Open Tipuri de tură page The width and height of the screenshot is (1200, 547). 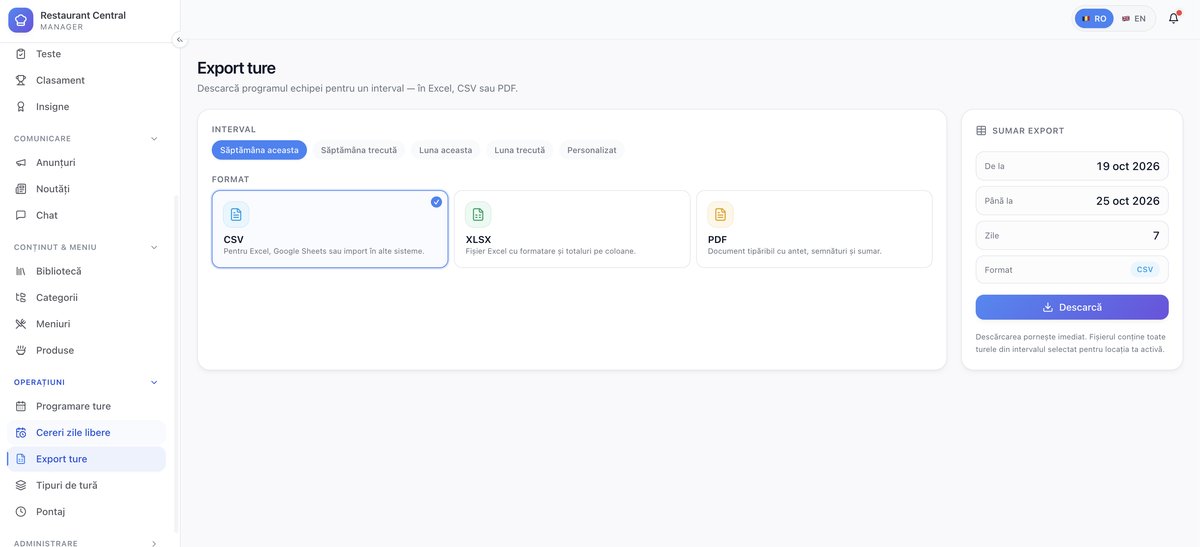pyautogui.click(x=86, y=485)
